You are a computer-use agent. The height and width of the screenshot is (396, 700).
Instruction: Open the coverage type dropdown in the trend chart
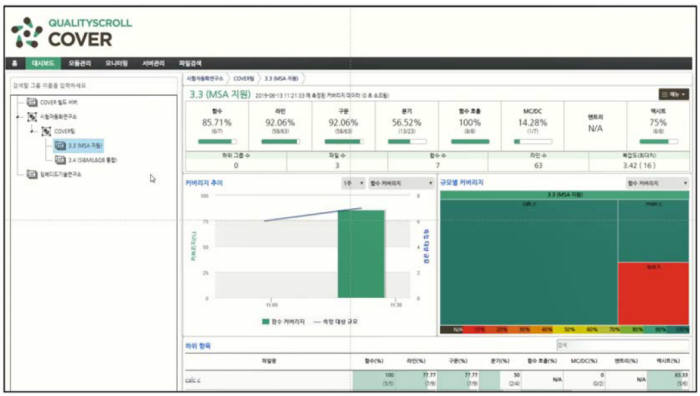[x=401, y=183]
